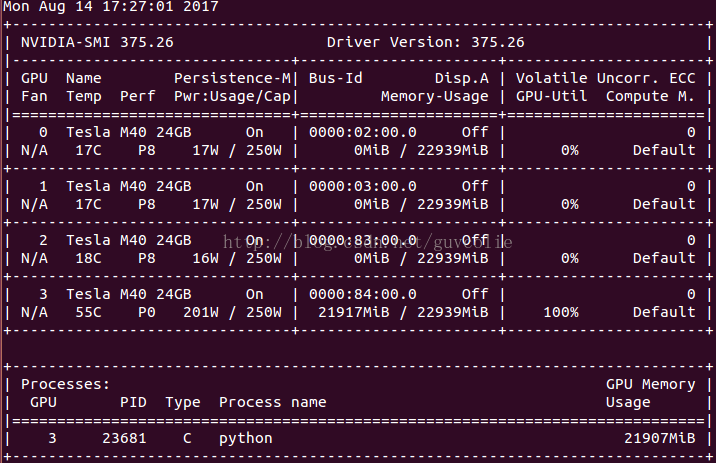Image resolution: width=716 pixels, height=463 pixels.
Task: Click the Memory-Usage column header
Action: 435,96
